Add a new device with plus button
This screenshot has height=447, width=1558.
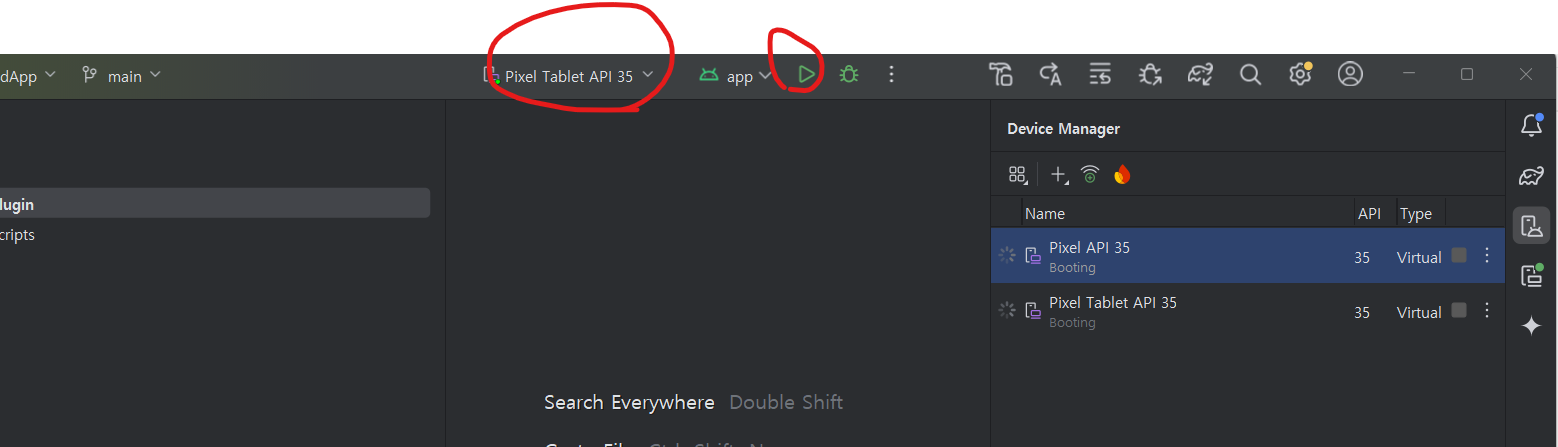click(1059, 175)
